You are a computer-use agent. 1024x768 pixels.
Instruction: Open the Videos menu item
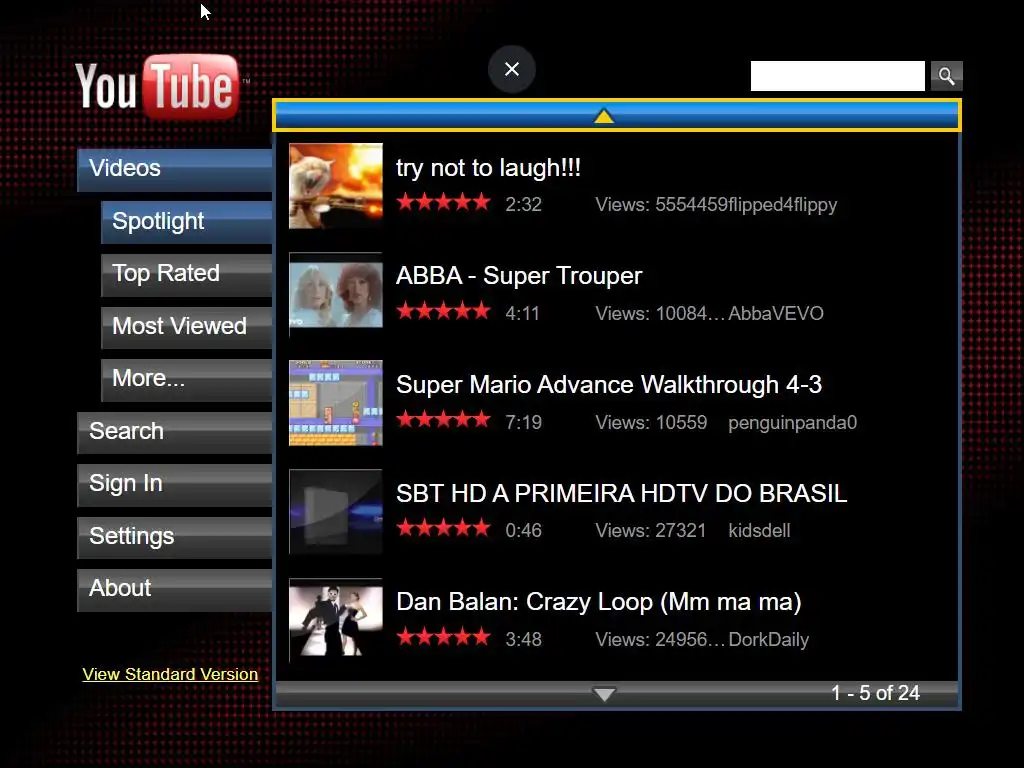(x=174, y=169)
